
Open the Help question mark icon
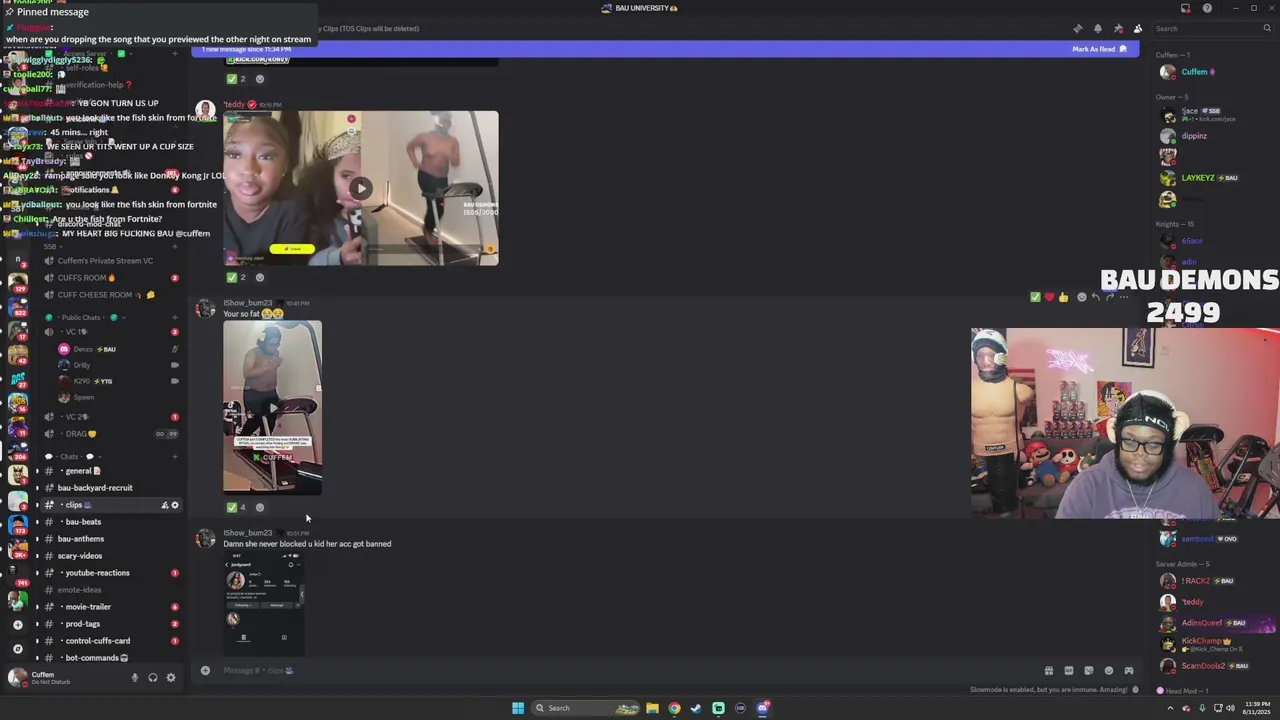tap(1207, 8)
